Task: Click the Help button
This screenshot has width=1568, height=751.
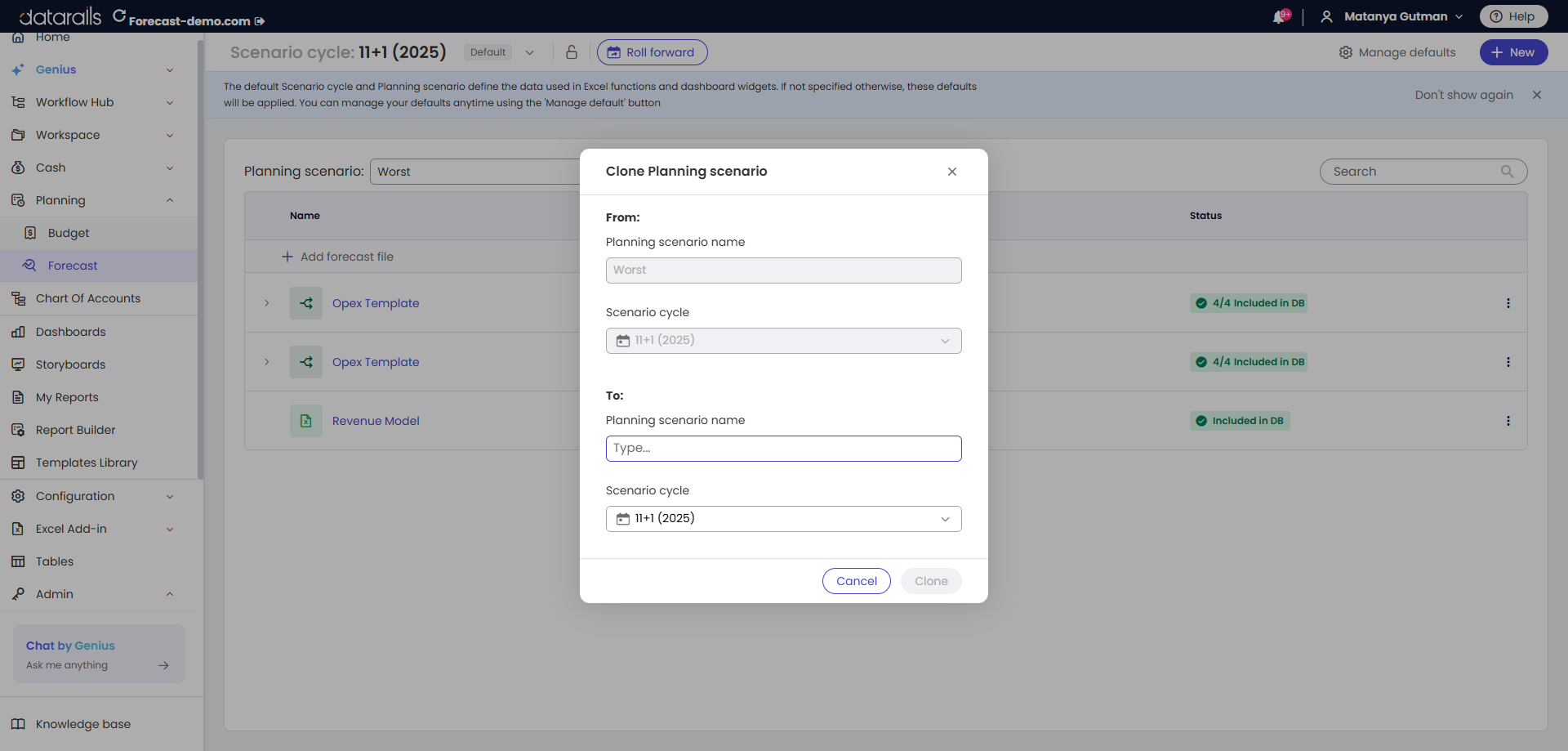Action: tap(1513, 16)
